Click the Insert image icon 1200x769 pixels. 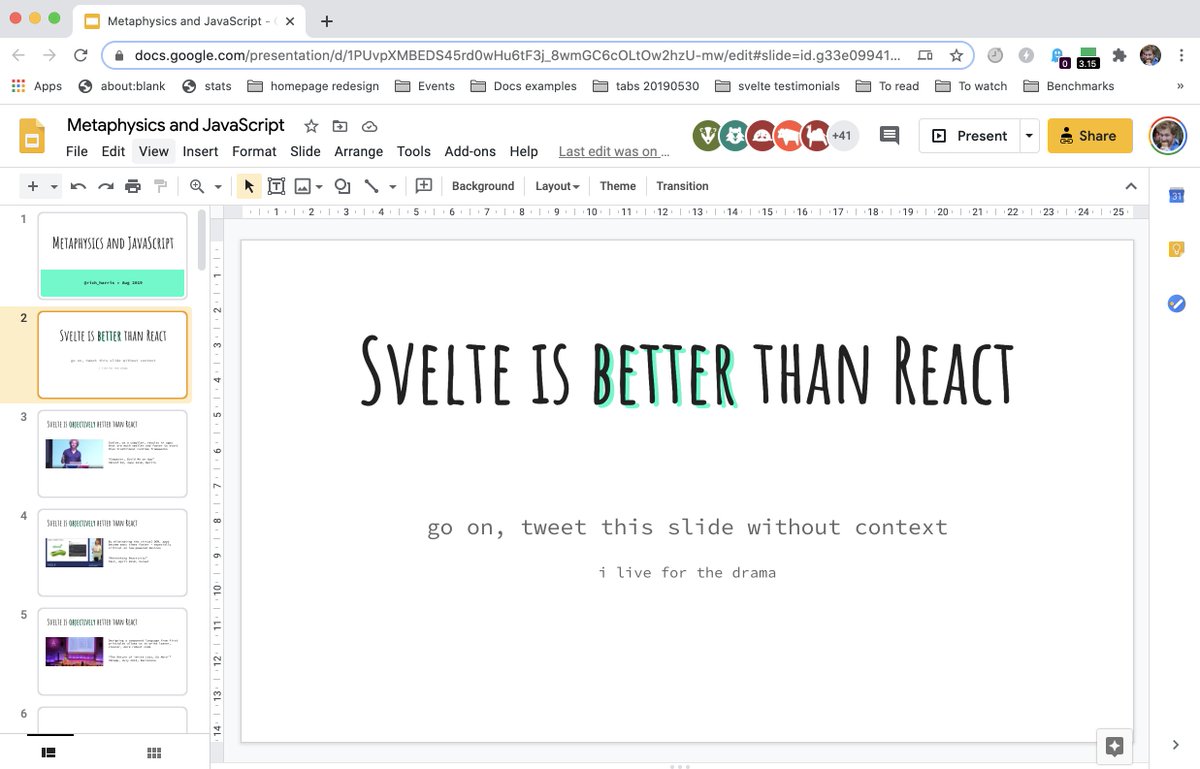click(302, 186)
